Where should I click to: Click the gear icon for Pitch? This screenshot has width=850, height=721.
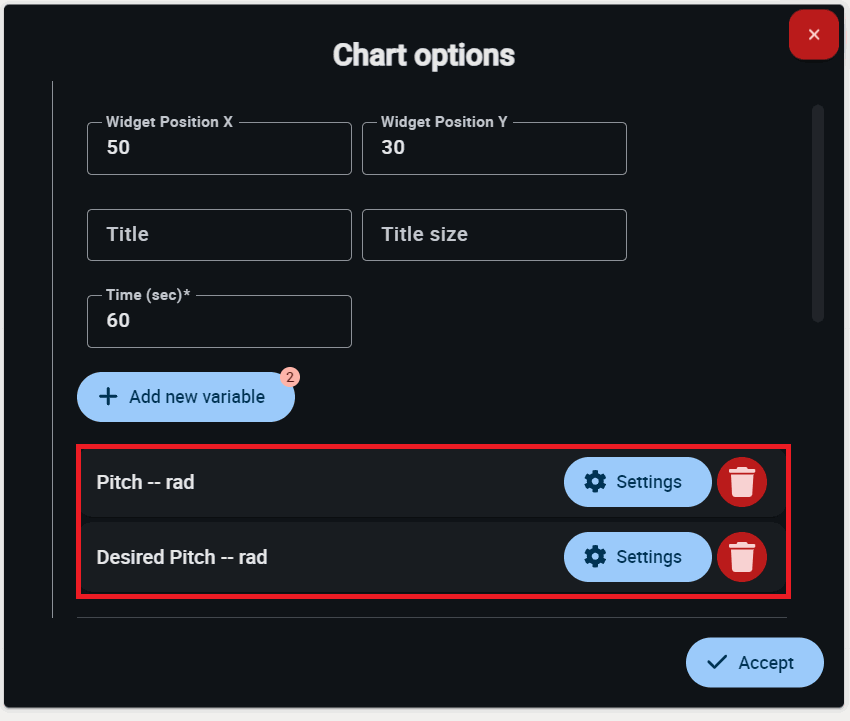click(595, 482)
